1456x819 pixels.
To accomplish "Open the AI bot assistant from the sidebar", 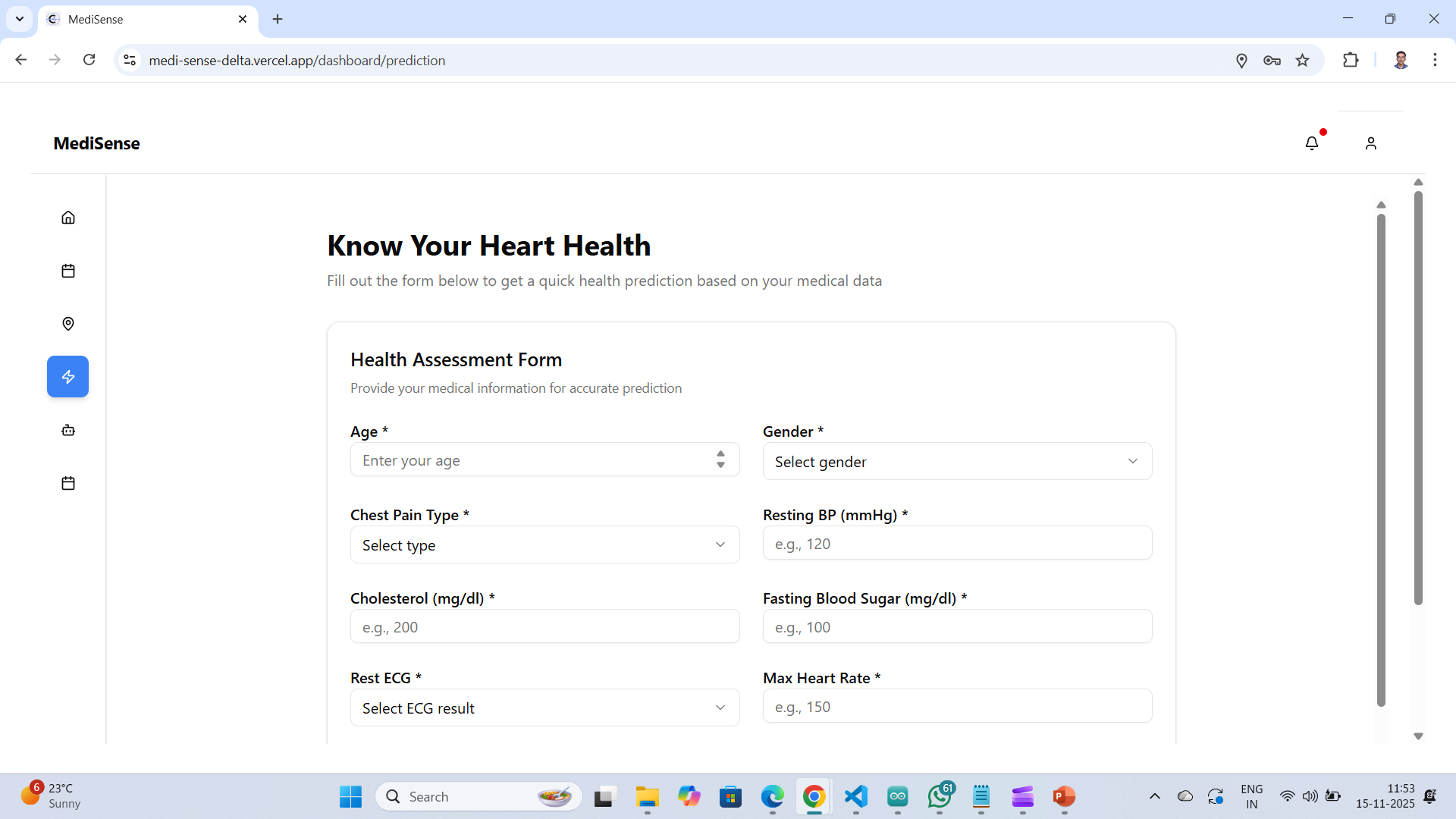I will 67,429.
